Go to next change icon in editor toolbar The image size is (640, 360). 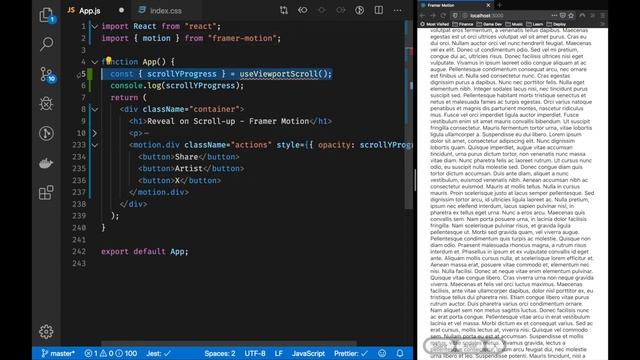pyautogui.click(x=340, y=10)
